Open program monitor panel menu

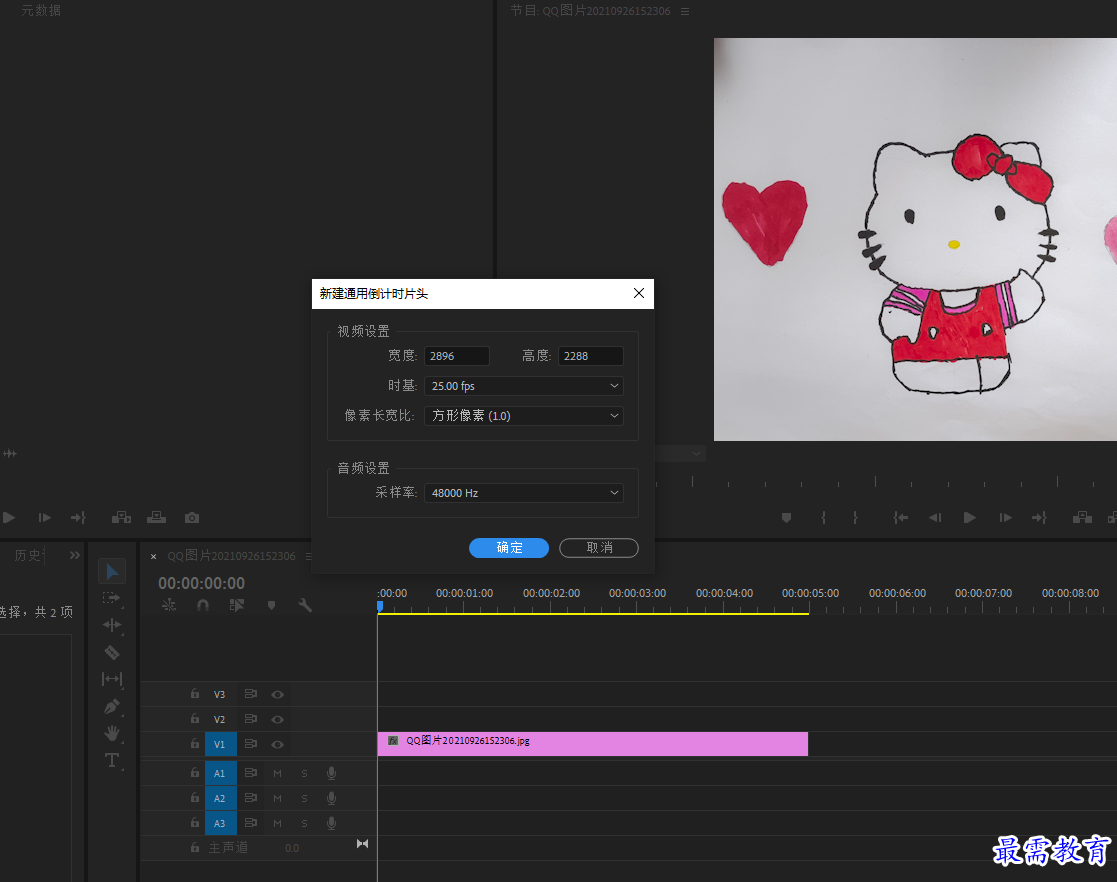685,11
